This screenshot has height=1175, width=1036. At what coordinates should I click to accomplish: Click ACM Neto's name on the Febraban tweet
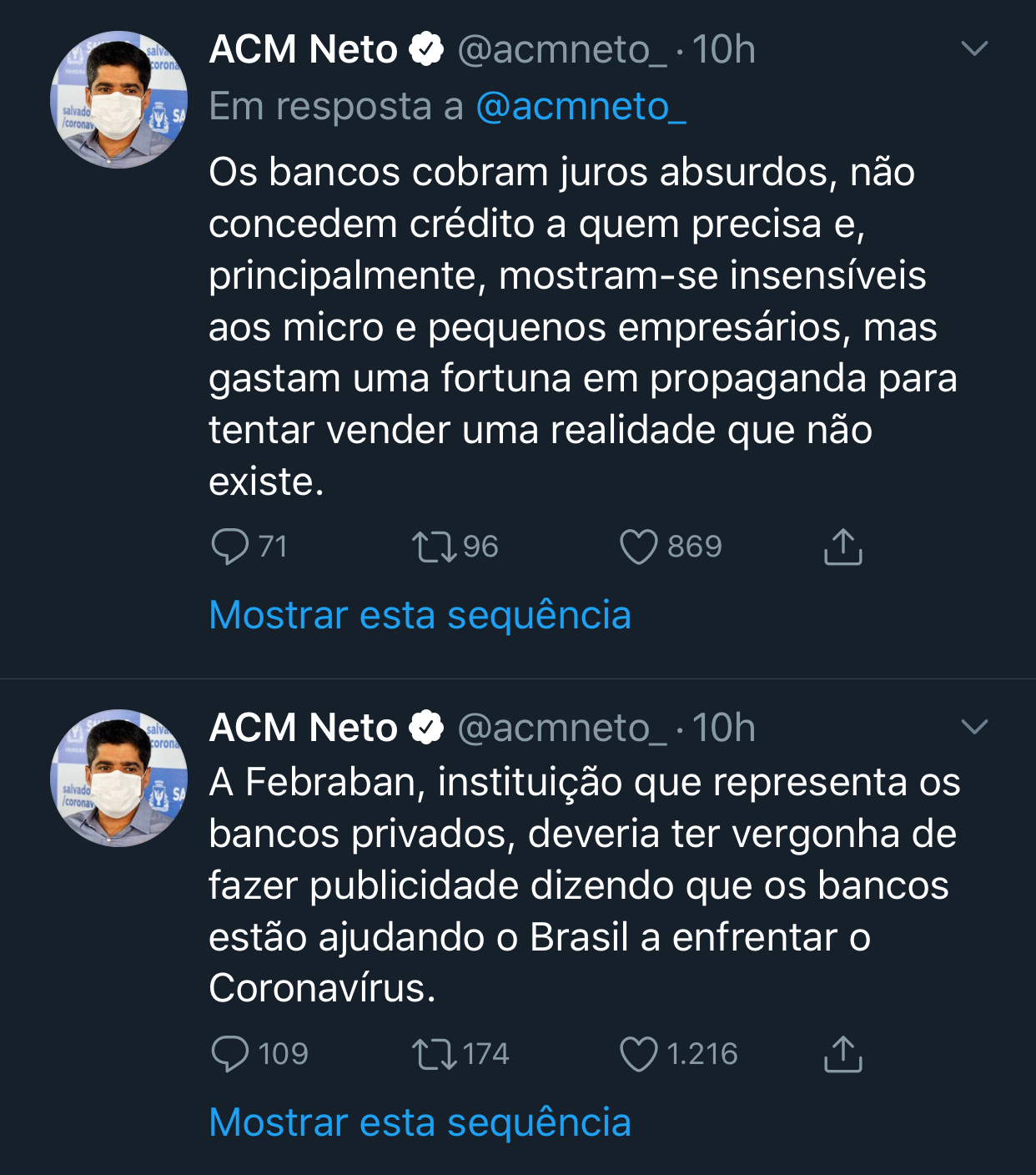coord(304,728)
